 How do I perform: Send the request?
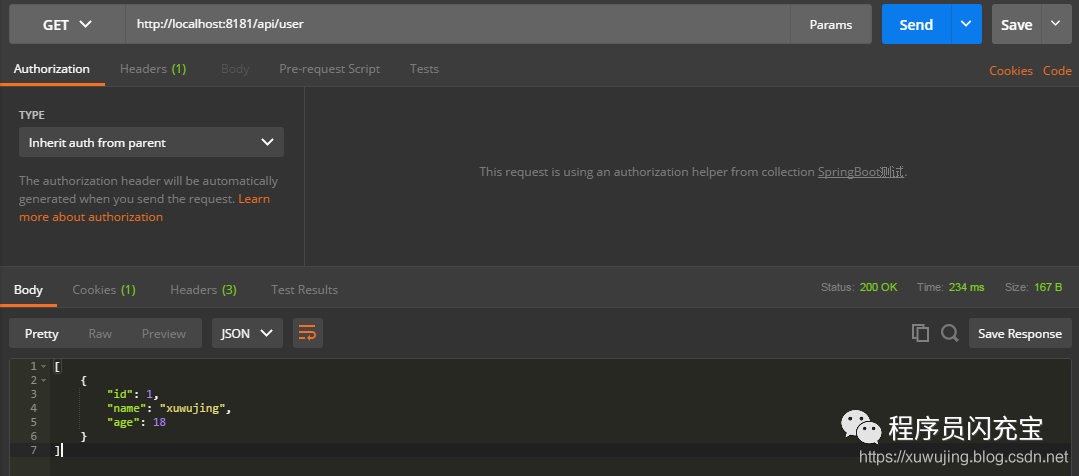916,25
